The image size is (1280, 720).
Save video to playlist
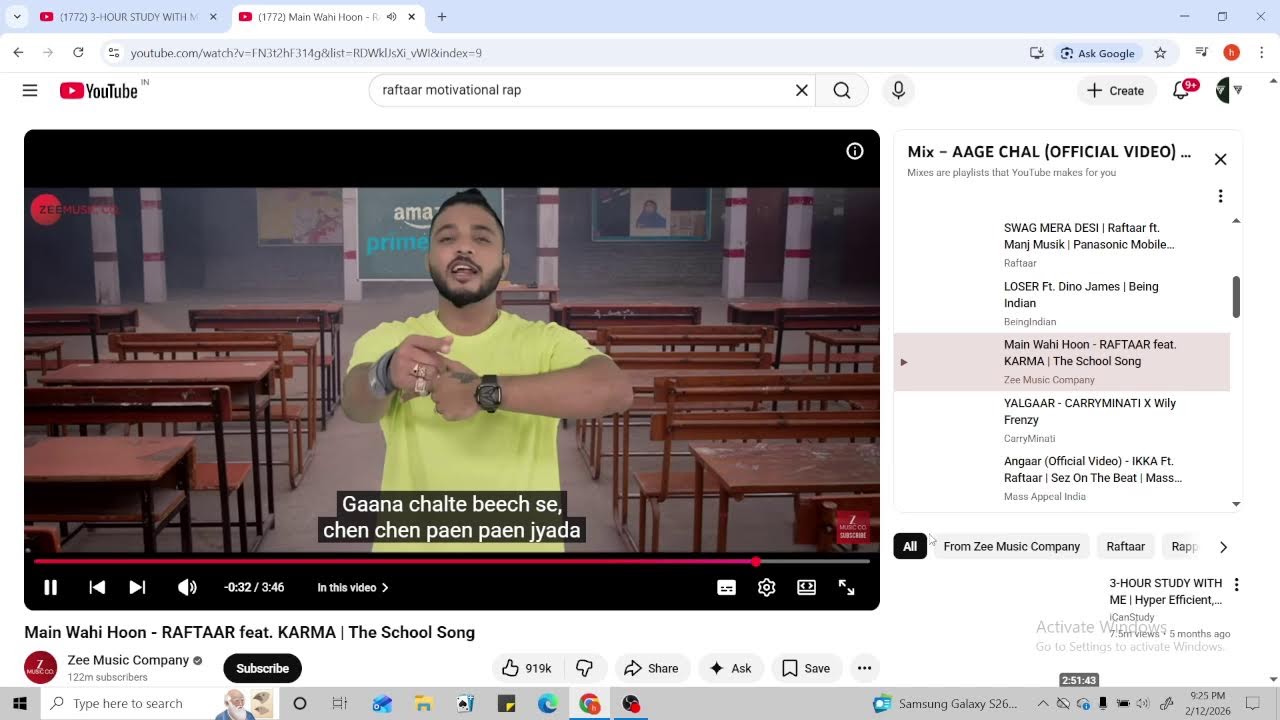click(x=806, y=668)
